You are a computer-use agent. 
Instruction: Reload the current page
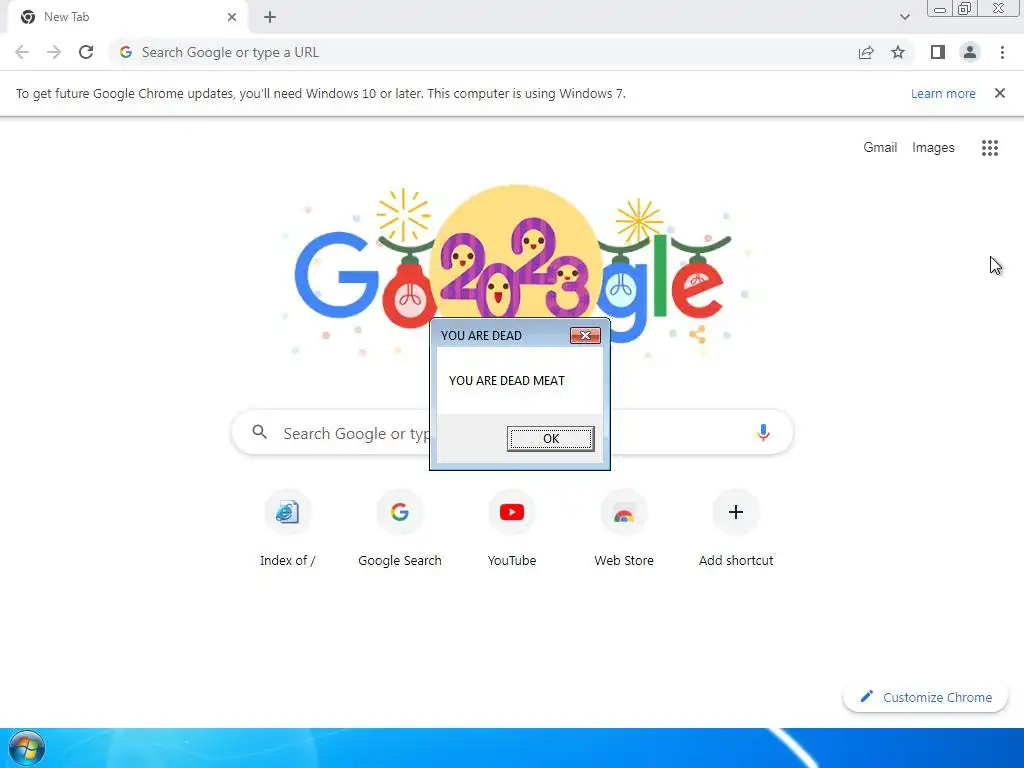(86, 52)
